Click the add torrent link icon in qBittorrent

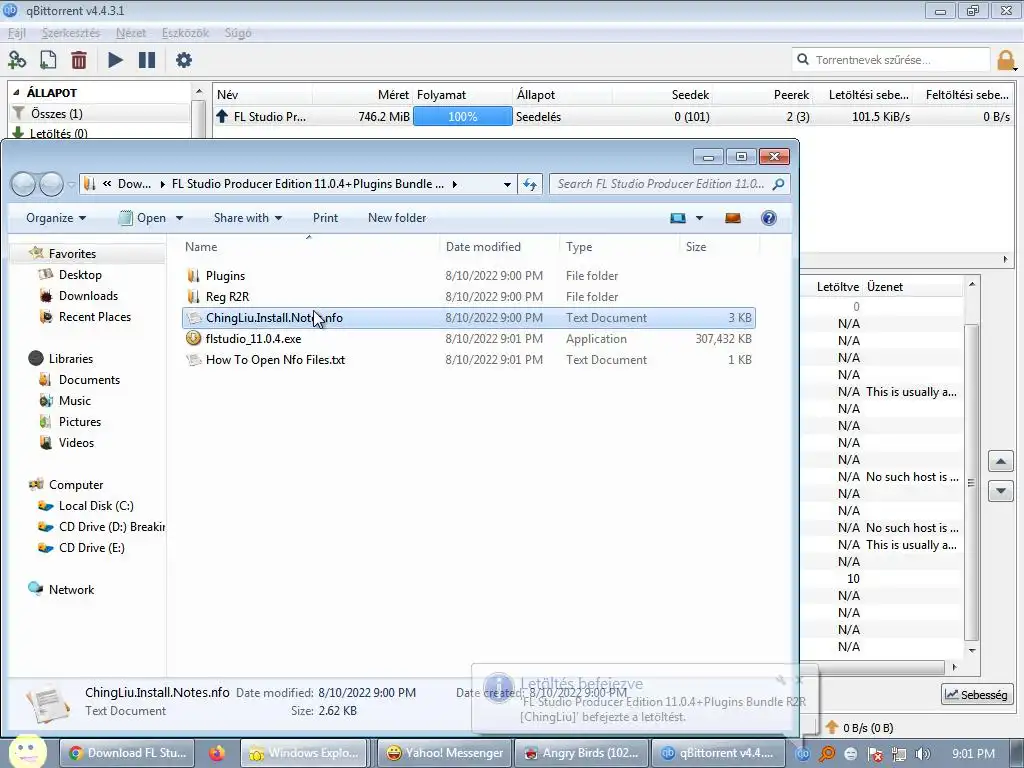tap(17, 60)
